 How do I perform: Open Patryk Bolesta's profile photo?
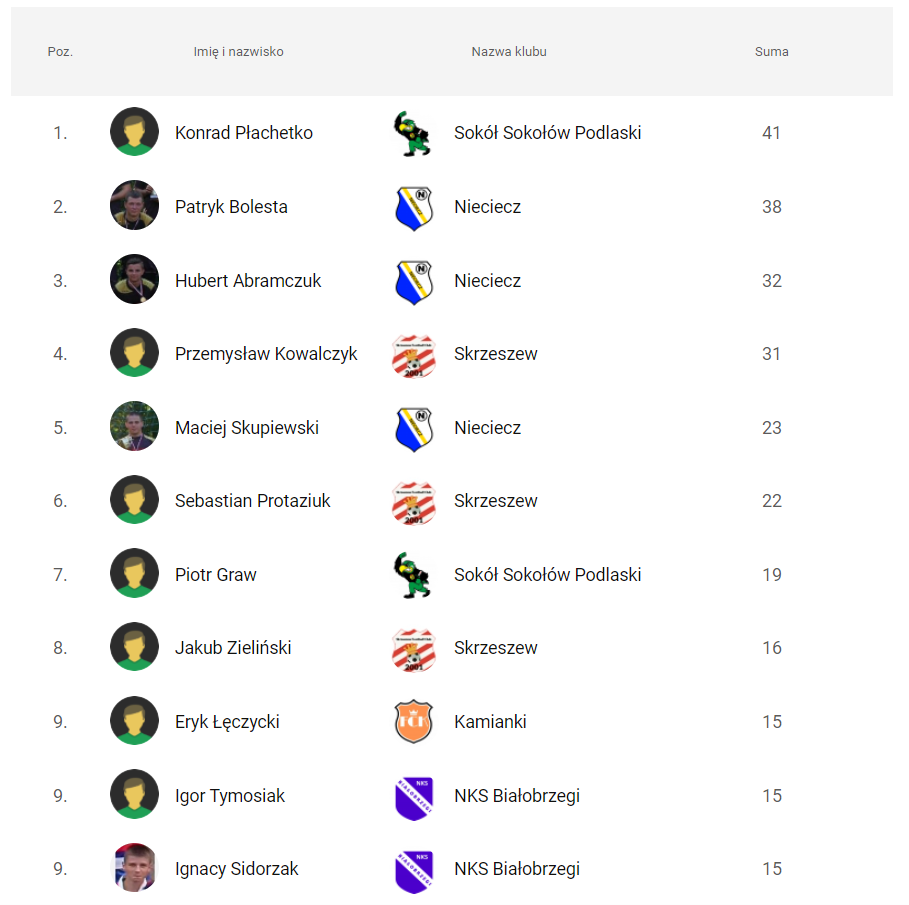pos(134,205)
